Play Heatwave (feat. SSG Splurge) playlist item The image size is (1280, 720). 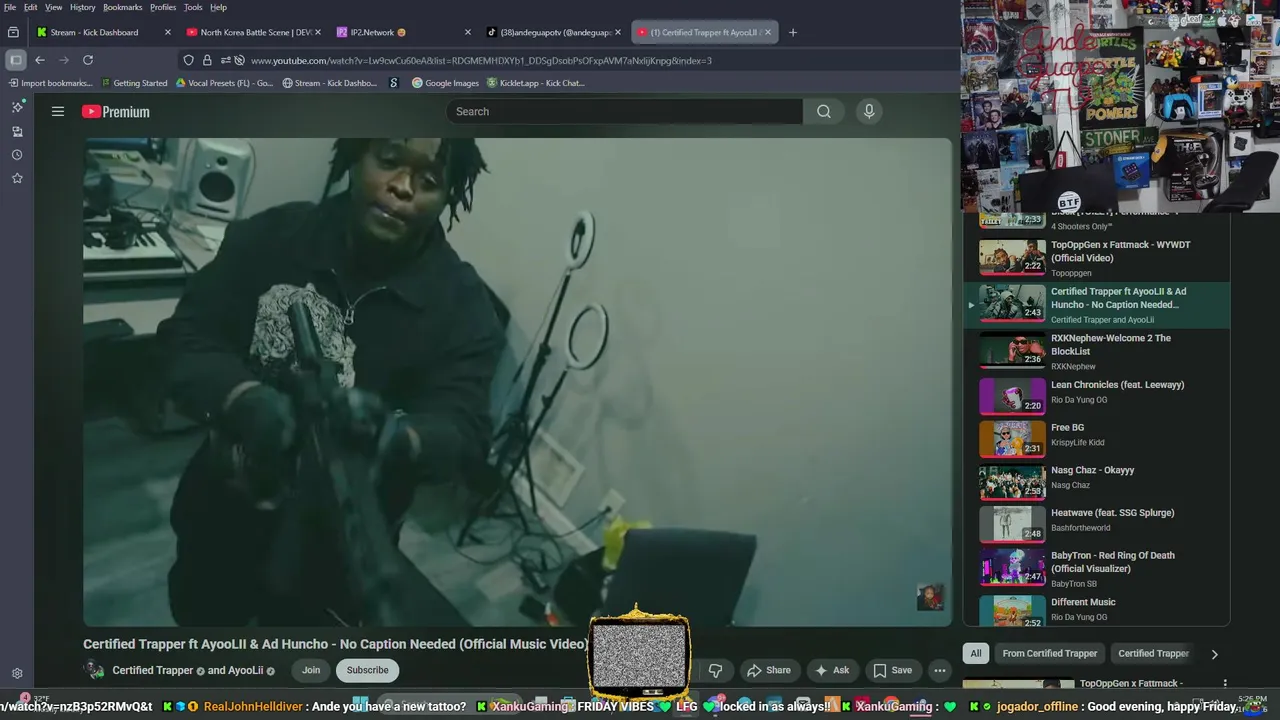pyautogui.click(x=1095, y=523)
